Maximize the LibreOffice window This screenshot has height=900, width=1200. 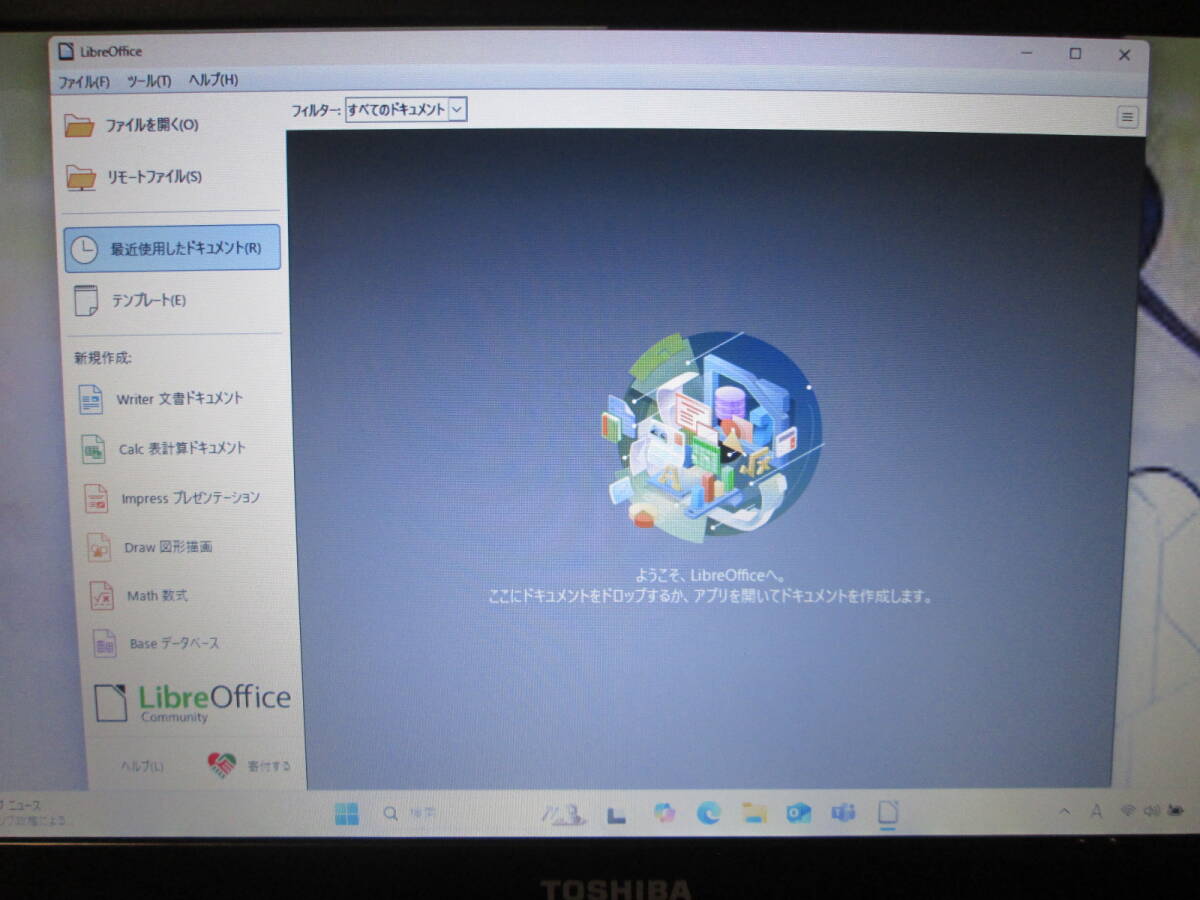[1075, 54]
